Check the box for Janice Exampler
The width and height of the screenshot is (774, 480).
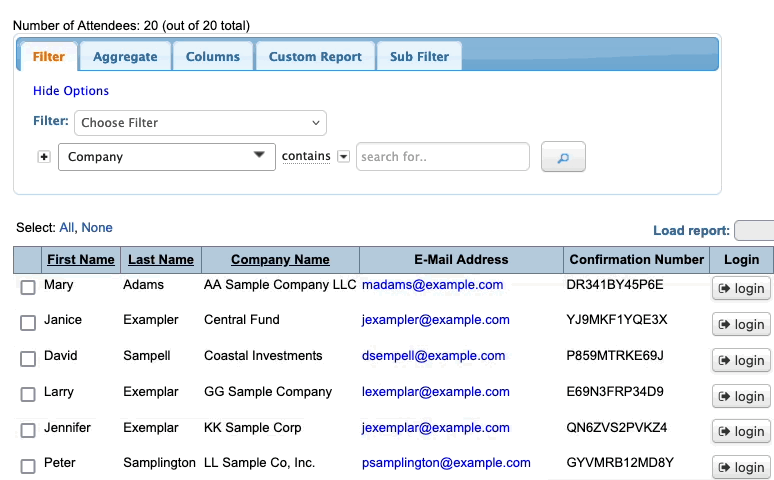[28, 323]
